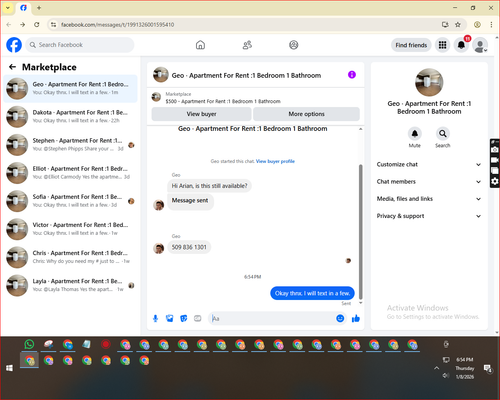Screen dimensions: 500x400
Task: Reload the page with browser refresh icon
Action: click(x=37, y=25)
